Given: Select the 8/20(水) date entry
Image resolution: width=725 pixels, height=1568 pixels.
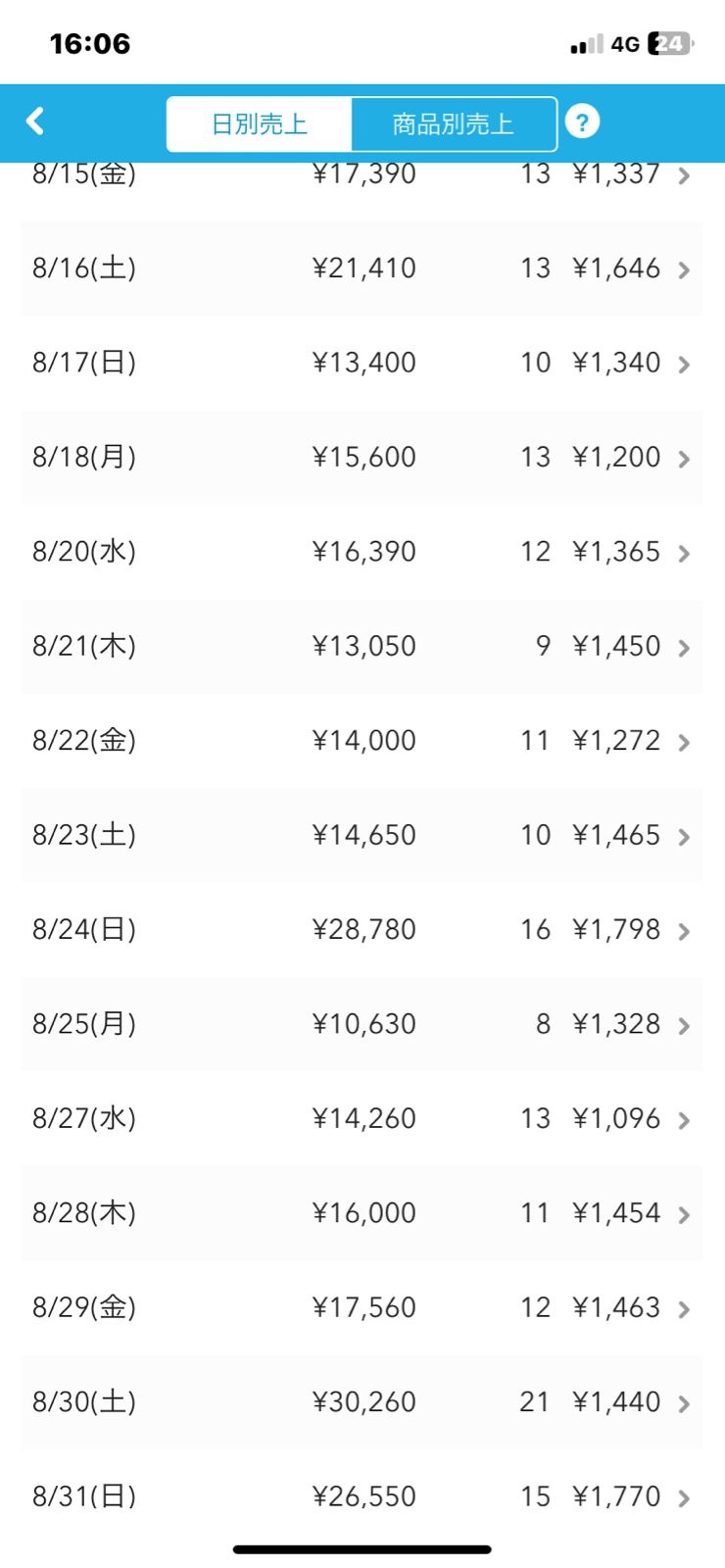Looking at the screenshot, I should tap(84, 552).
